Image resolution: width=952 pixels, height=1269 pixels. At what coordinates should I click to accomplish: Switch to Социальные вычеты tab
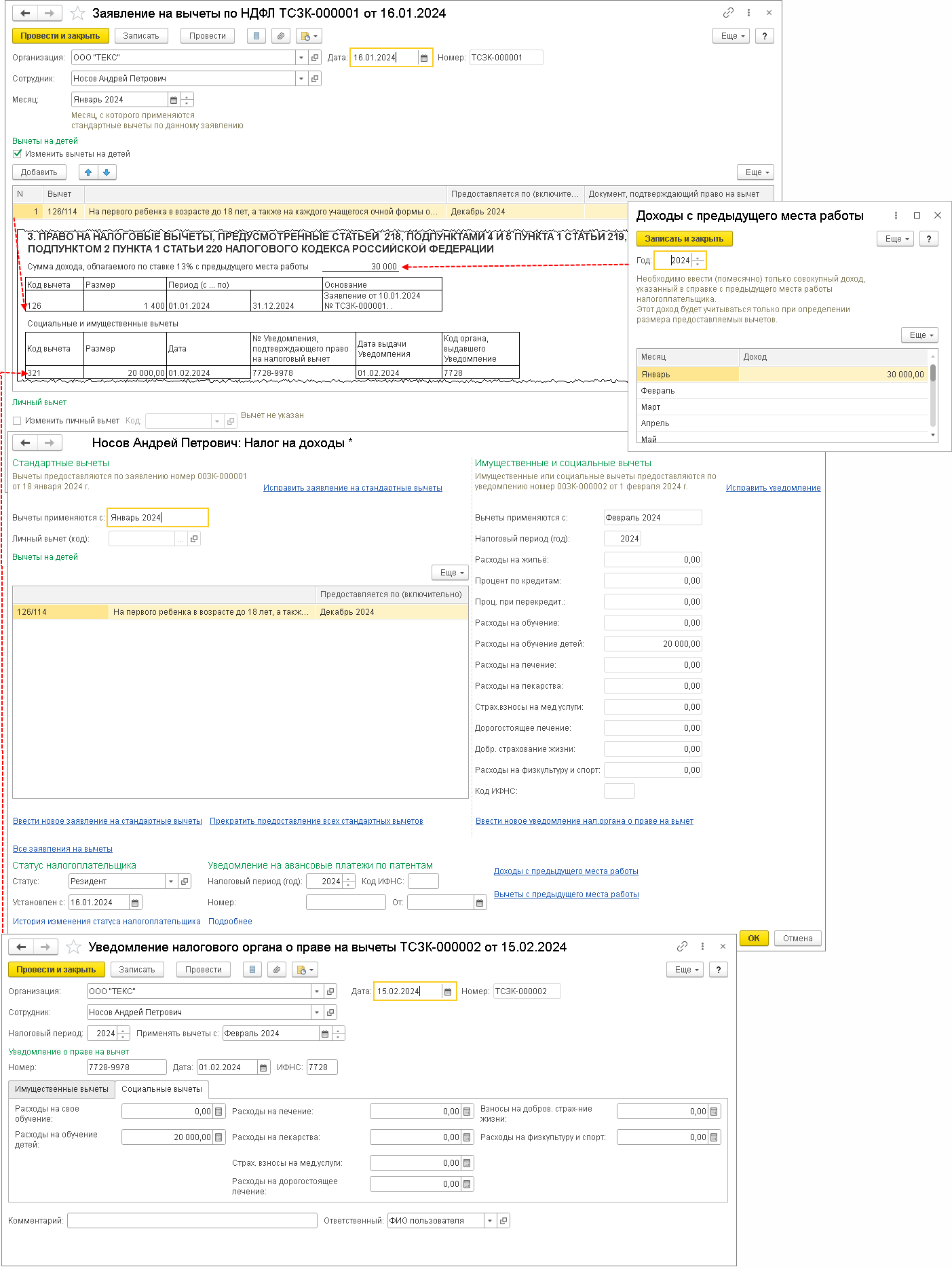[x=161, y=1089]
